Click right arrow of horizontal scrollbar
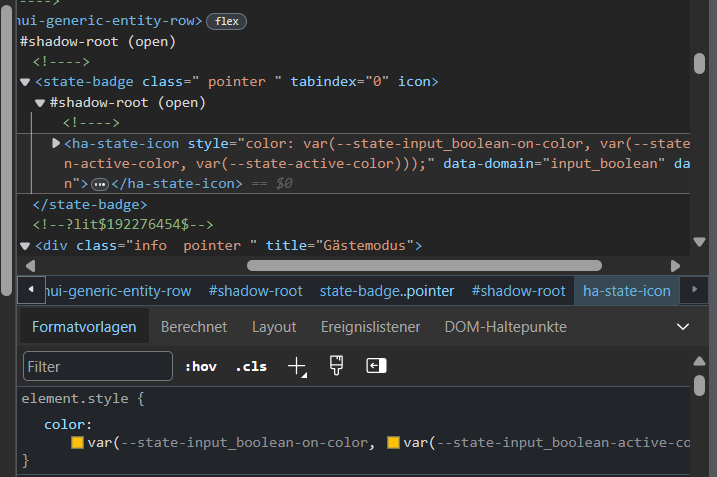 675,265
